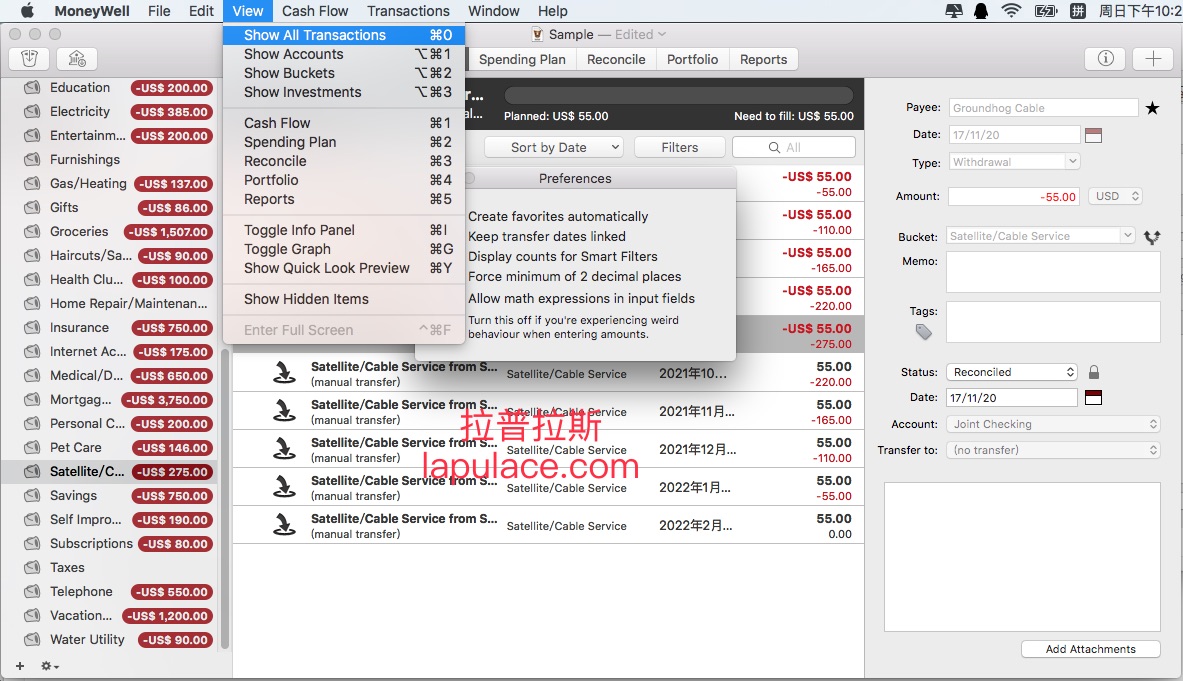The width and height of the screenshot is (1183, 681).
Task: Expand the Bucket combo box arrow
Action: pos(1127,236)
